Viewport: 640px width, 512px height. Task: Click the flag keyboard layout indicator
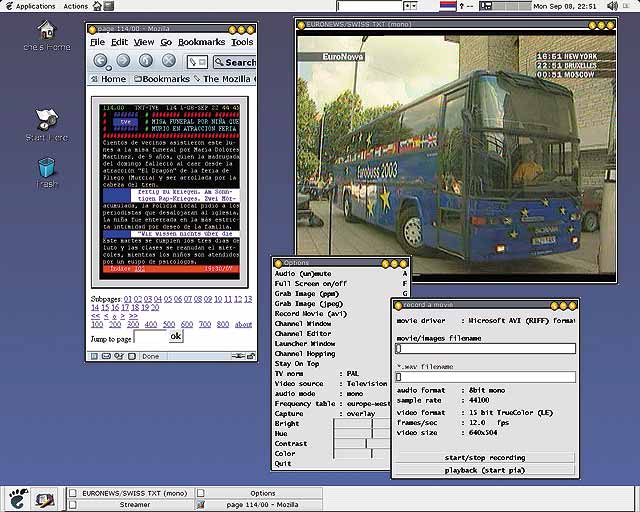pyautogui.click(x=448, y=6)
